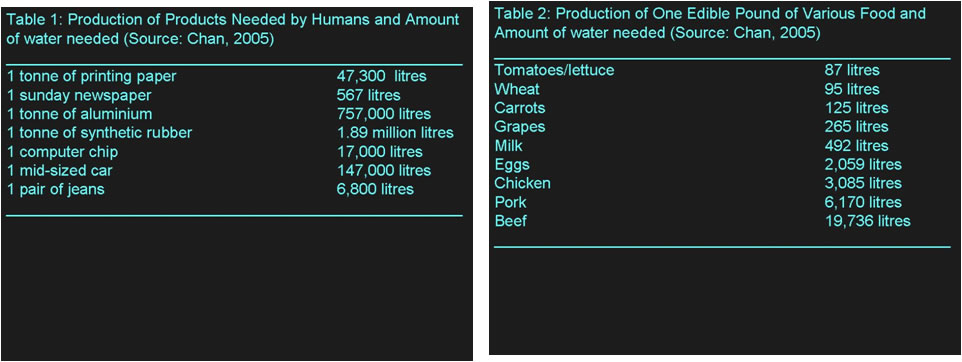Click the '757,000 litres' aluminium value
The width and height of the screenshot is (962, 362).
383,114
